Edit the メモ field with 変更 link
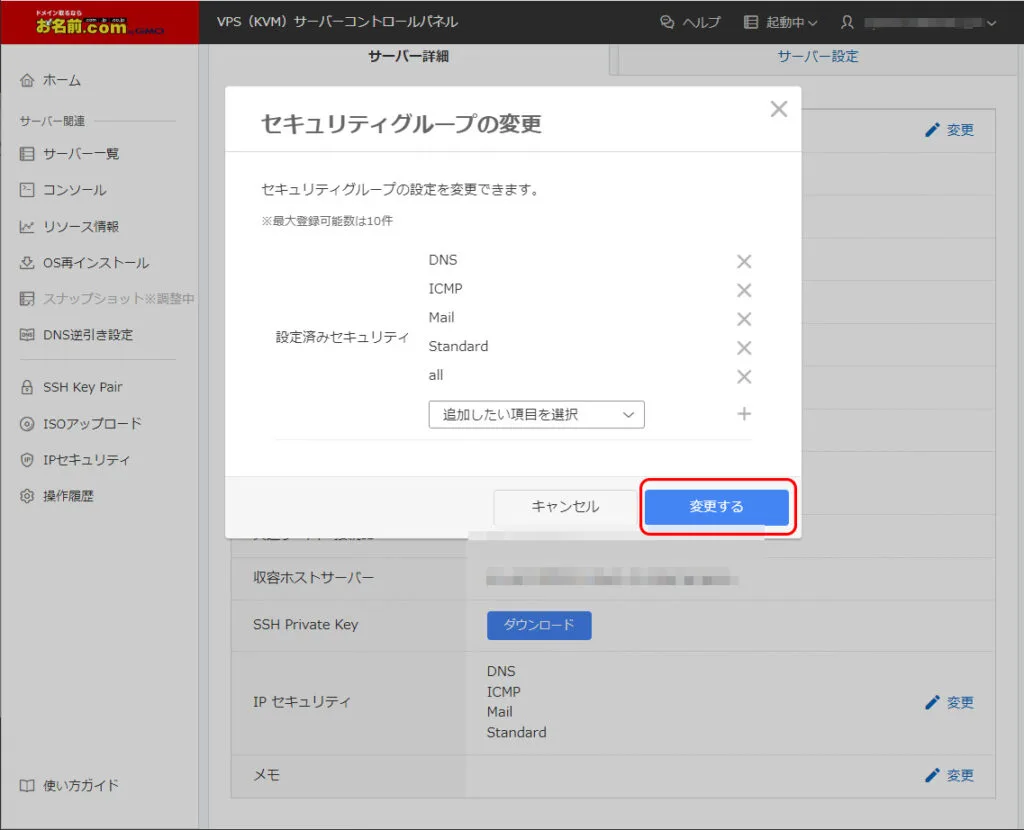 949,775
